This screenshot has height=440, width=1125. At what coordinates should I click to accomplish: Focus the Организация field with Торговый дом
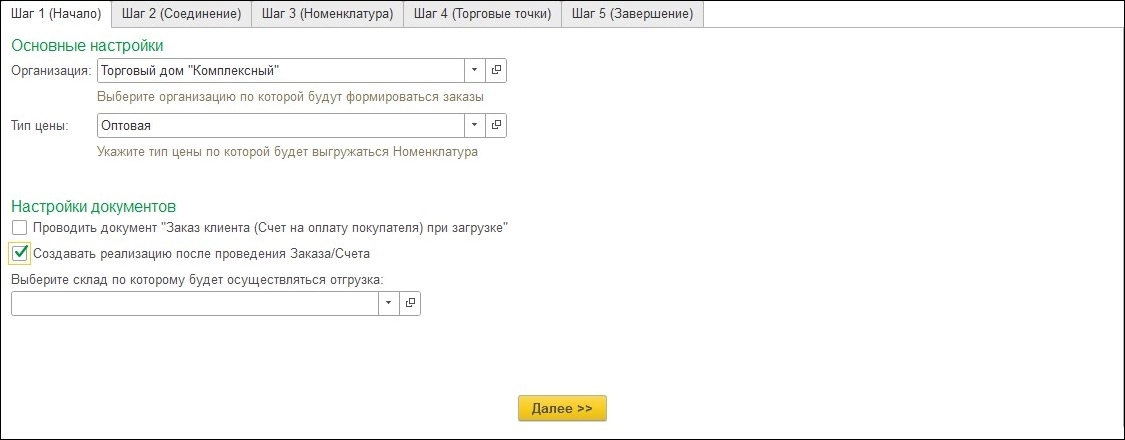click(x=281, y=70)
